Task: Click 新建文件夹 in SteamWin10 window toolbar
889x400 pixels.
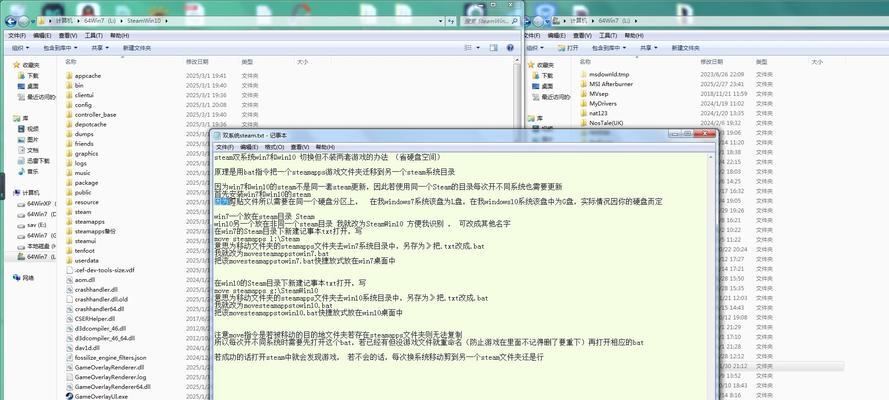Action: [137, 48]
